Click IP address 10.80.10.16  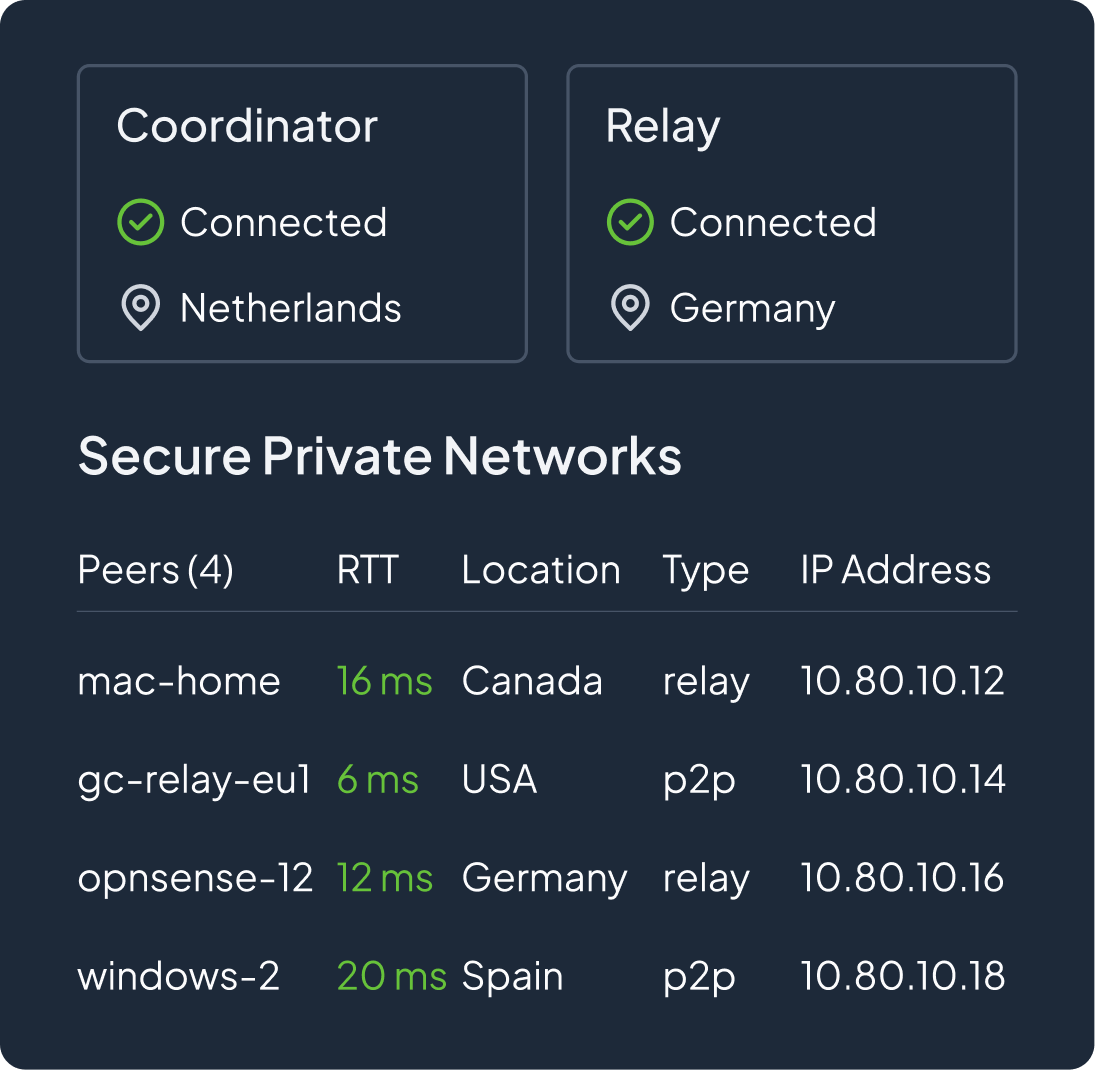click(x=903, y=878)
